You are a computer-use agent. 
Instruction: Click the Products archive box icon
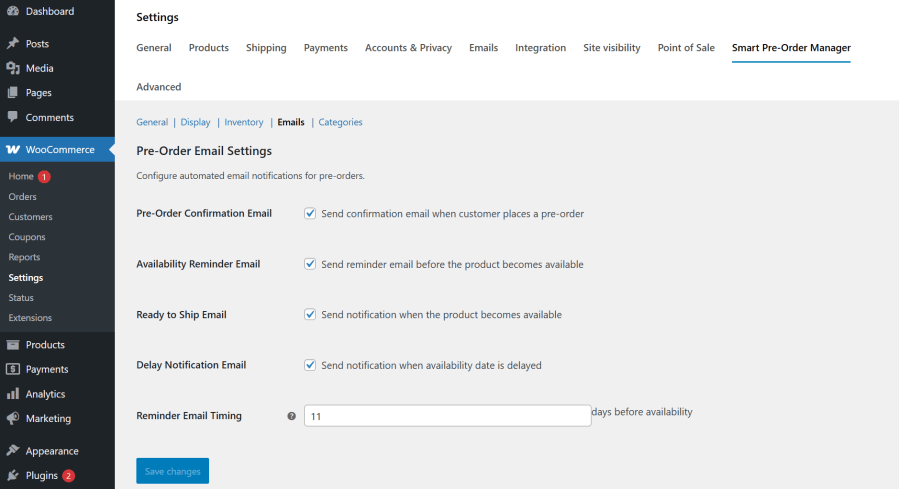pos(13,345)
